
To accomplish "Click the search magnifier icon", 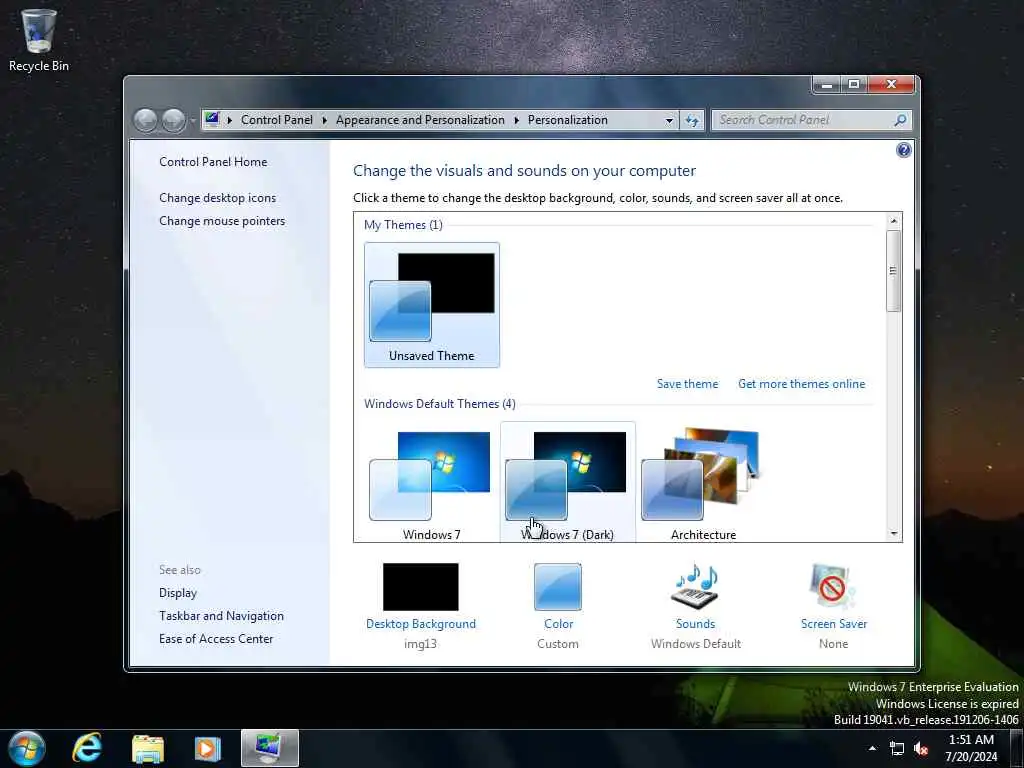I will point(901,120).
